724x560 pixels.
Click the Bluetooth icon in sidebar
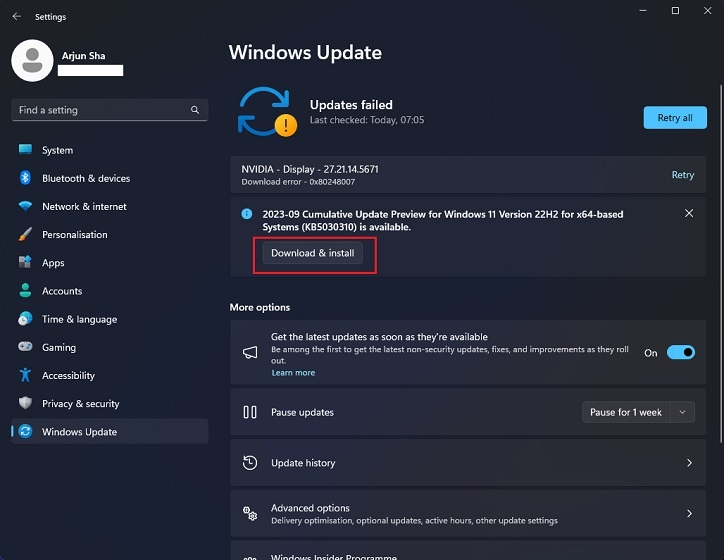[x=25, y=178]
